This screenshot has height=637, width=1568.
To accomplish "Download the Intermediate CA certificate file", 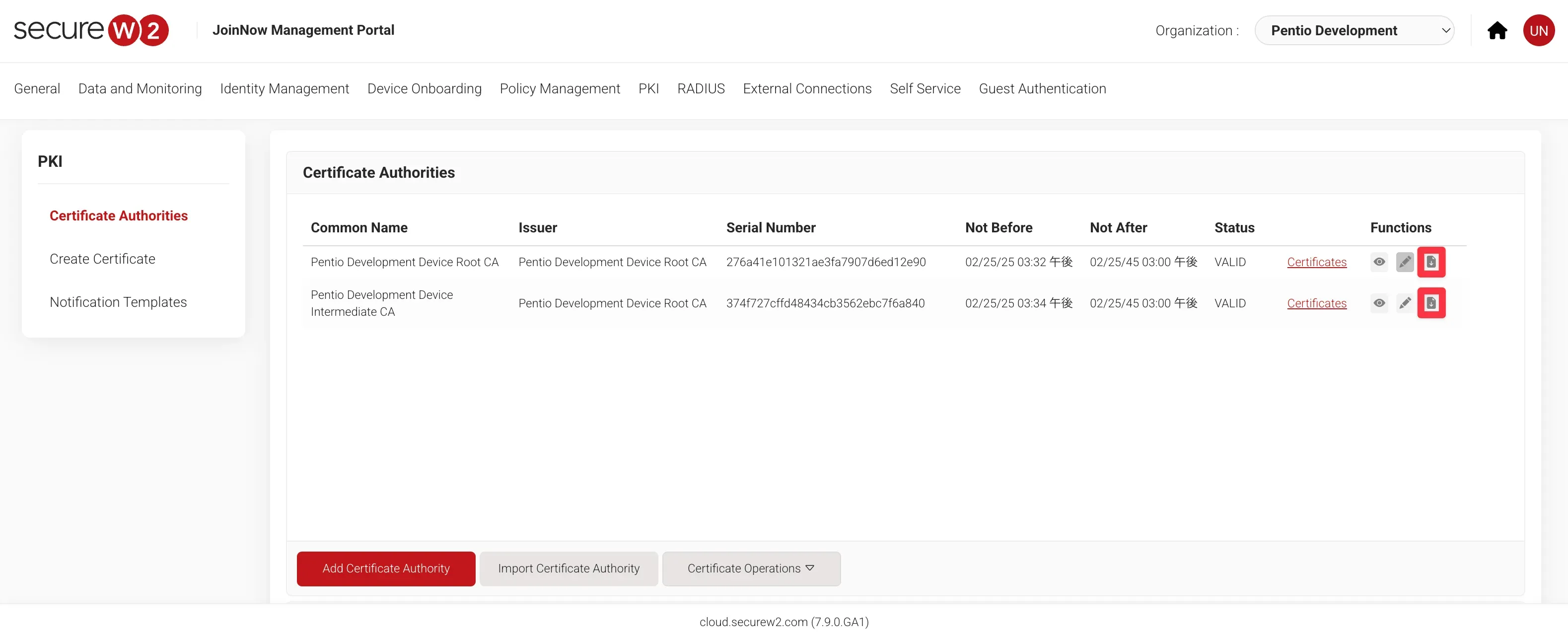I will click(x=1431, y=303).
